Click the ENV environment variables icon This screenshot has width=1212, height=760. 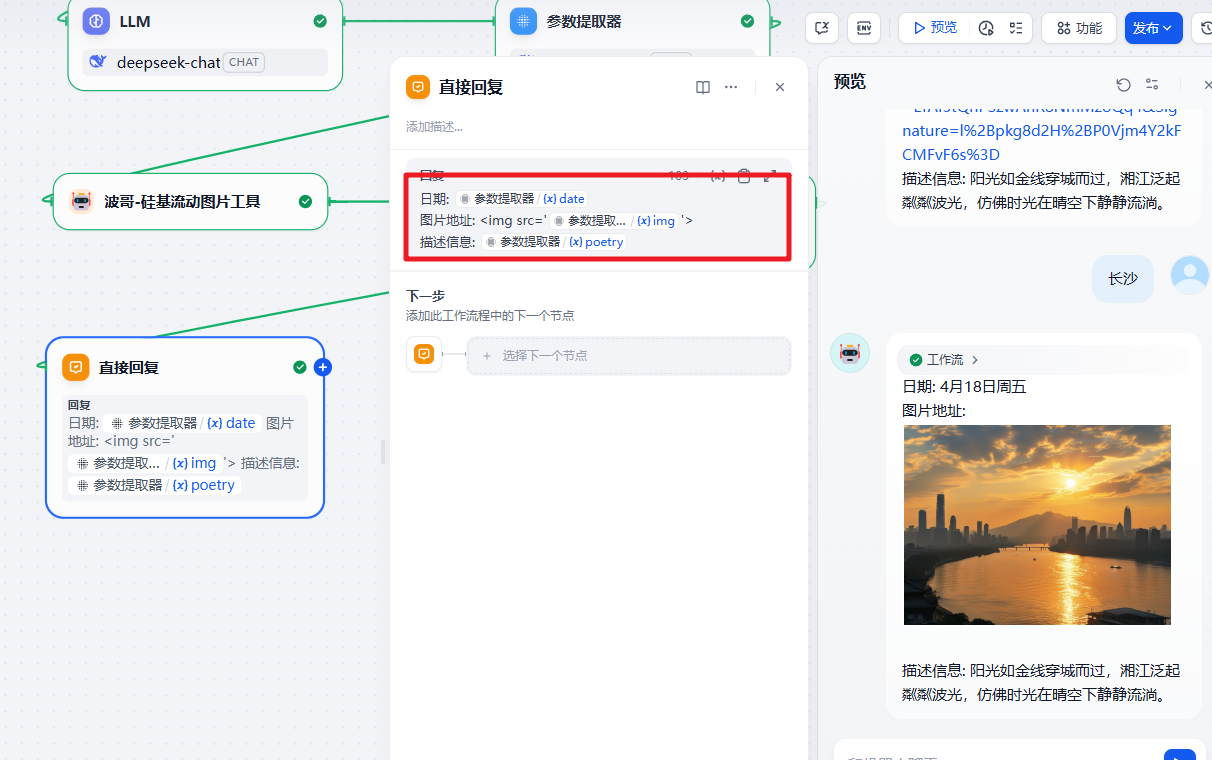tap(863, 28)
